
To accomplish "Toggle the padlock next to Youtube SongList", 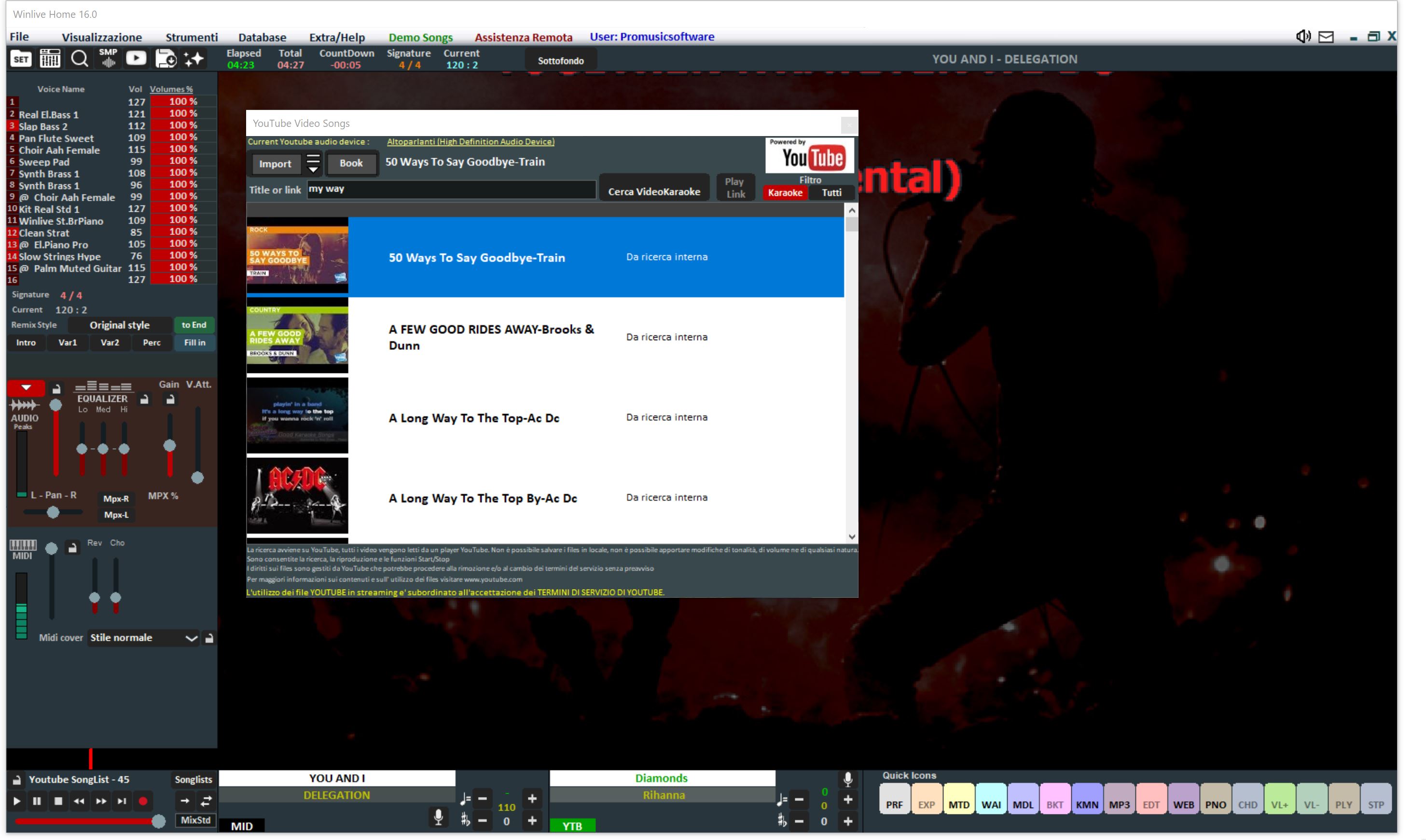I will coord(17,780).
